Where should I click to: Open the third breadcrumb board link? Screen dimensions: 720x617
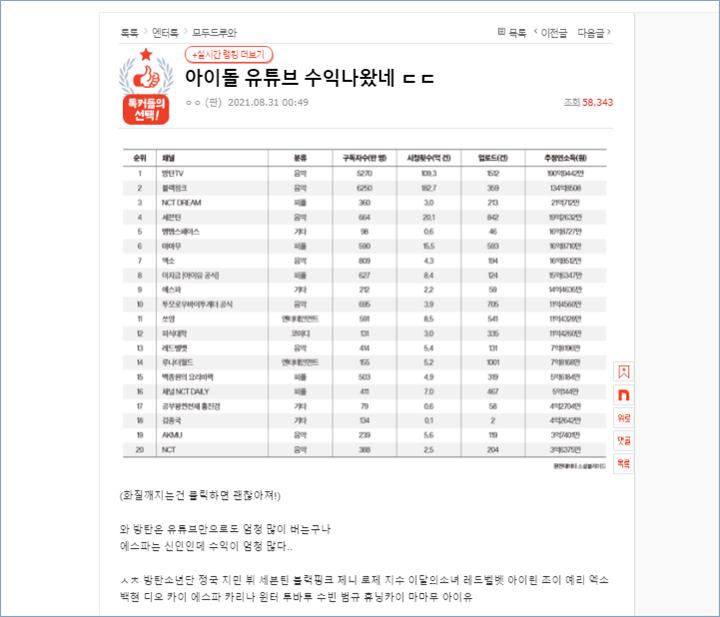coord(214,33)
